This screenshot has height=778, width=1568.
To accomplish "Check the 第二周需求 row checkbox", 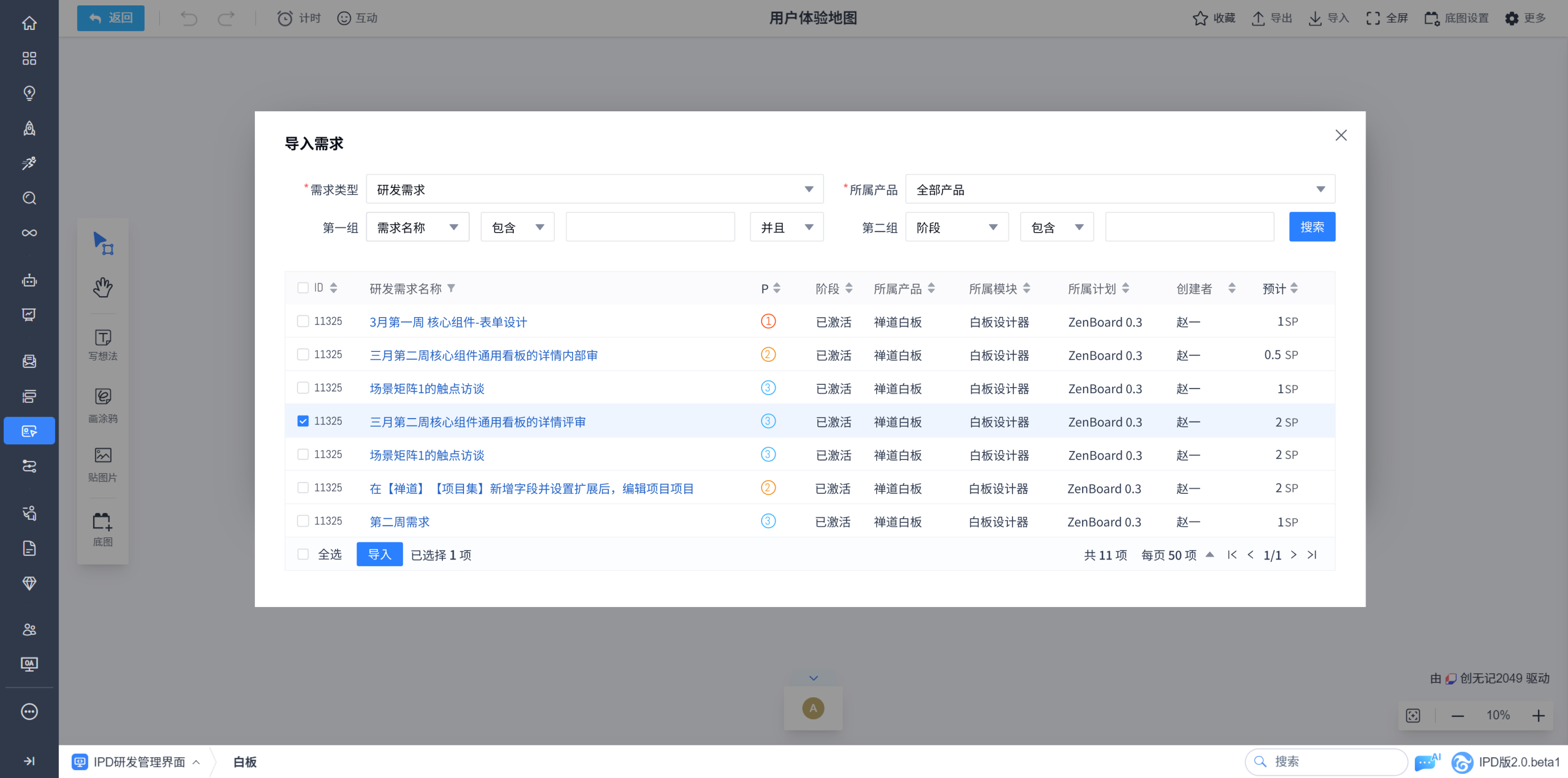I will pos(303,521).
